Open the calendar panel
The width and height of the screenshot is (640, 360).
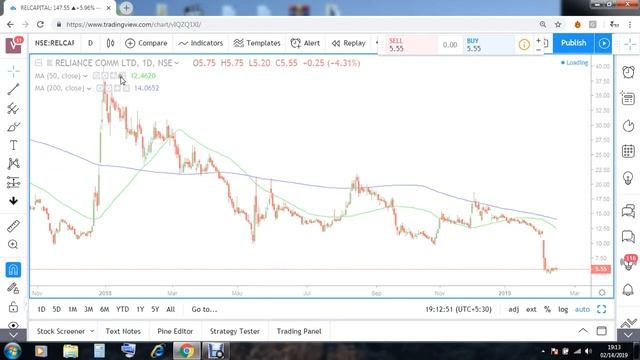(x=628, y=151)
